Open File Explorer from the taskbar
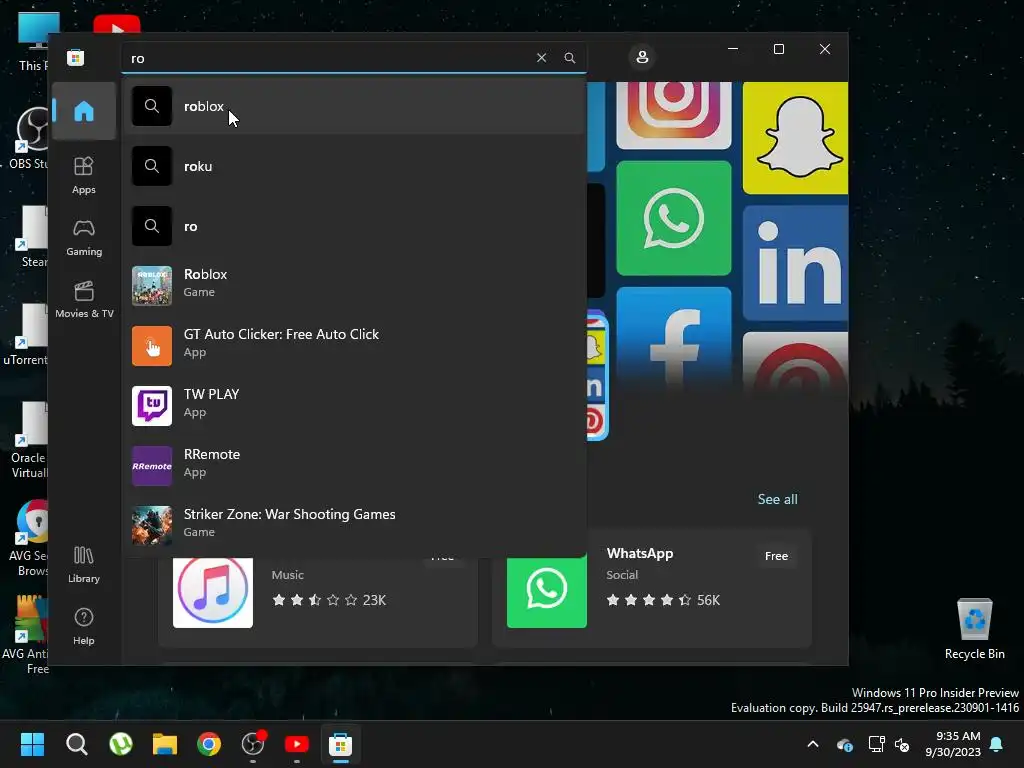Viewport: 1024px width, 768px height. click(165, 744)
